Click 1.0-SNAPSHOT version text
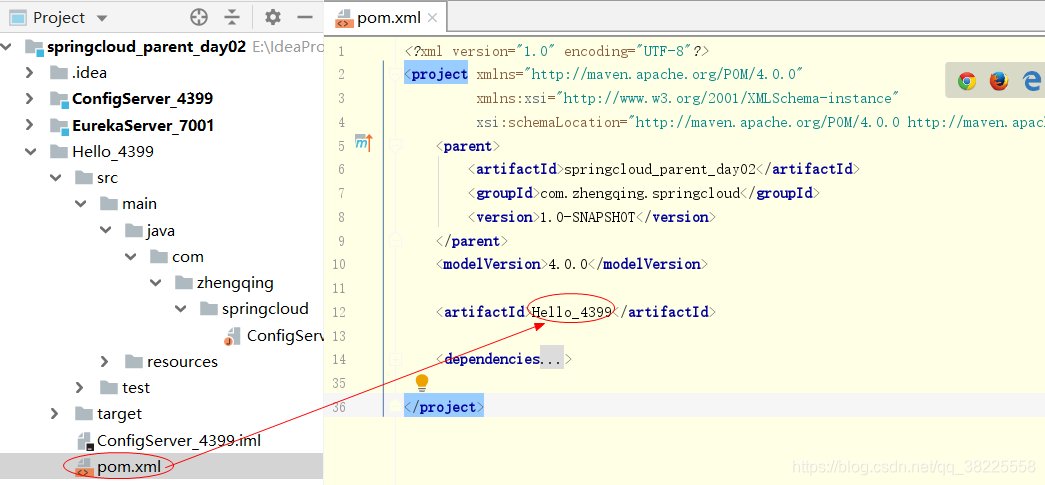The image size is (1045, 485). [586, 217]
